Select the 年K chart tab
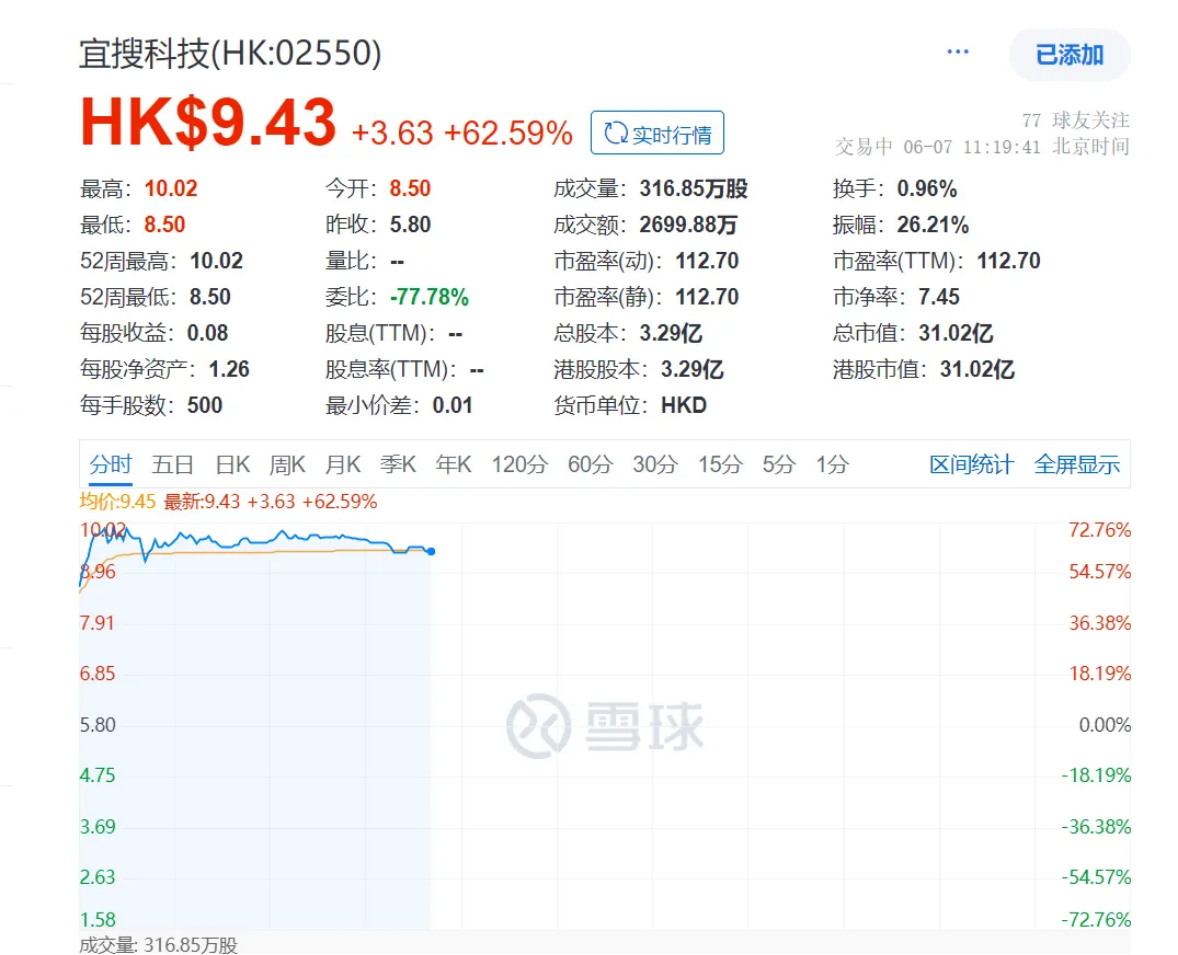This screenshot has height=955, width=1178. click(453, 465)
